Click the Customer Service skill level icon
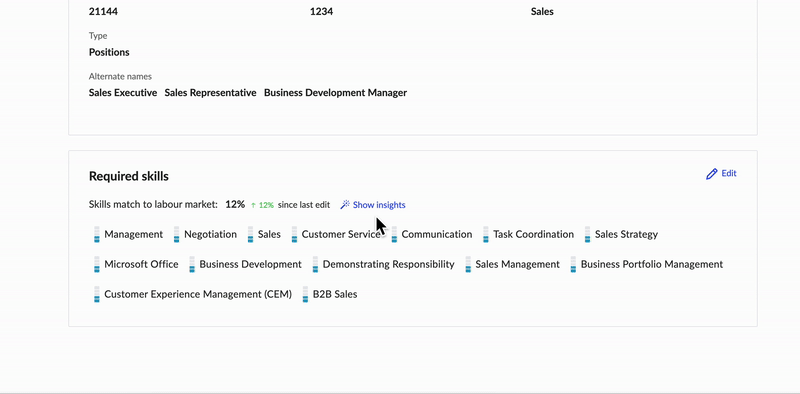This screenshot has width=800, height=394. pos(294,234)
